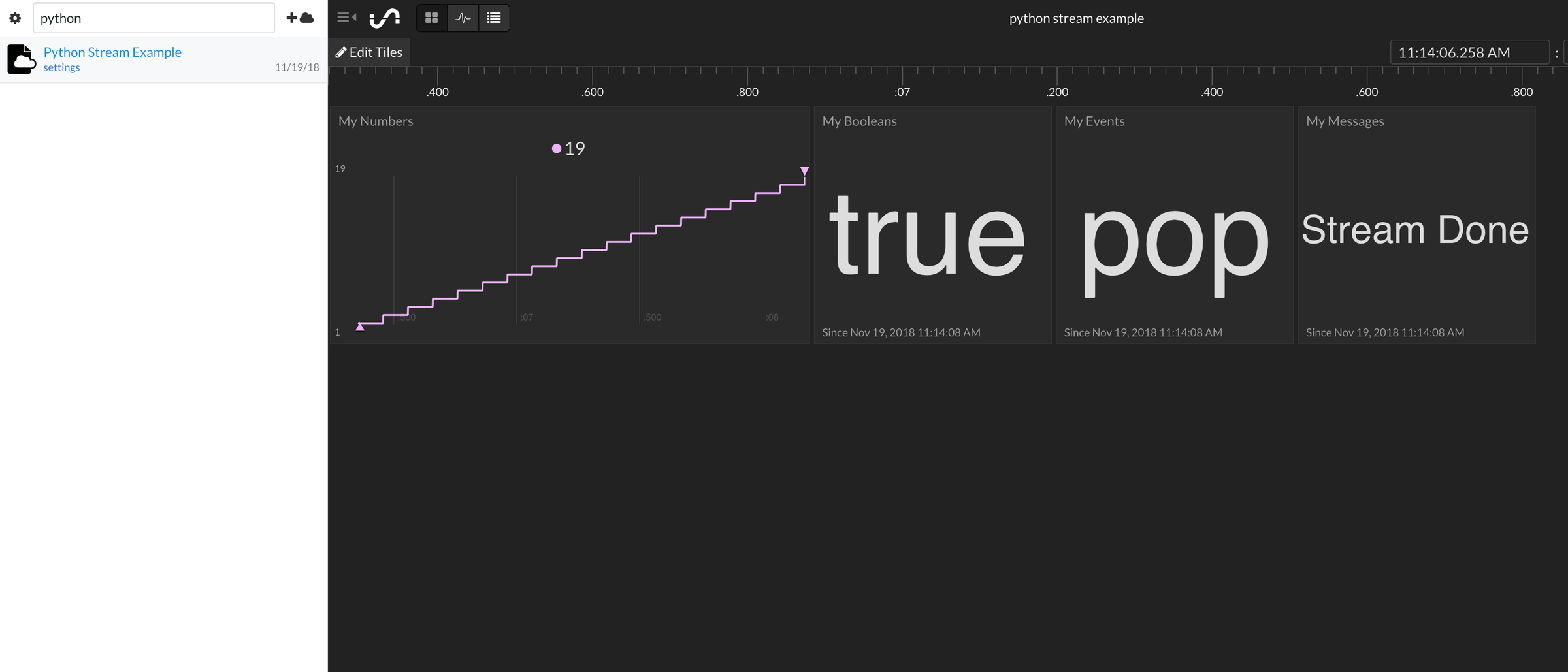Collapse the sidebar with hamburger arrow icon
1568x672 pixels.
pos(346,18)
